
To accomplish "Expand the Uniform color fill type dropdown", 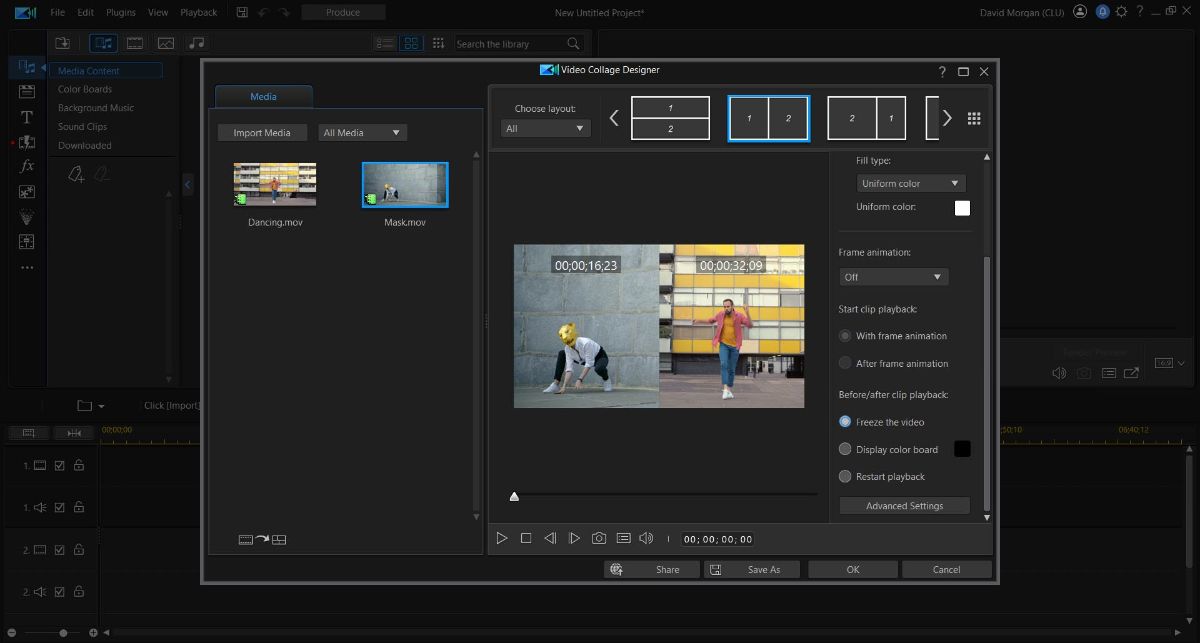I will coord(910,183).
